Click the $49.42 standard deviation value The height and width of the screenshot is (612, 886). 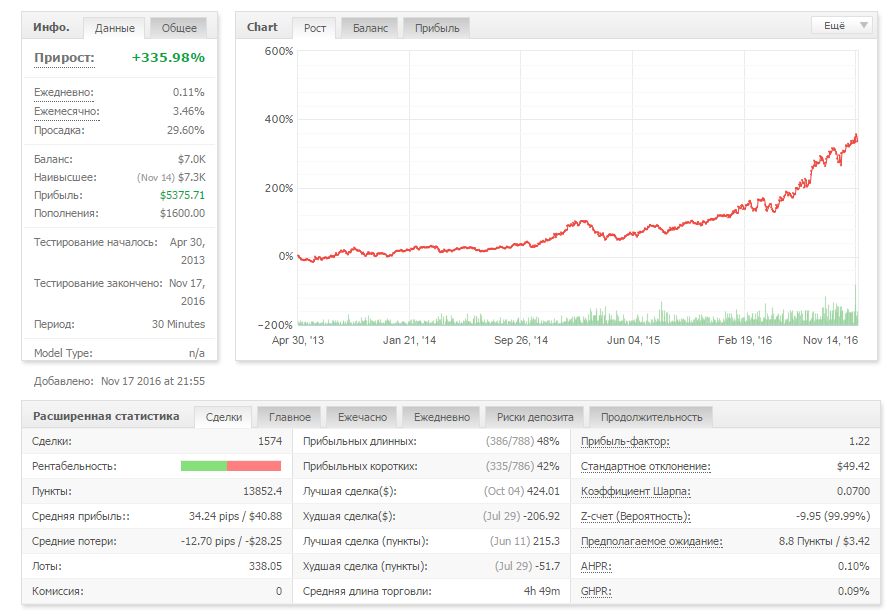point(853,466)
